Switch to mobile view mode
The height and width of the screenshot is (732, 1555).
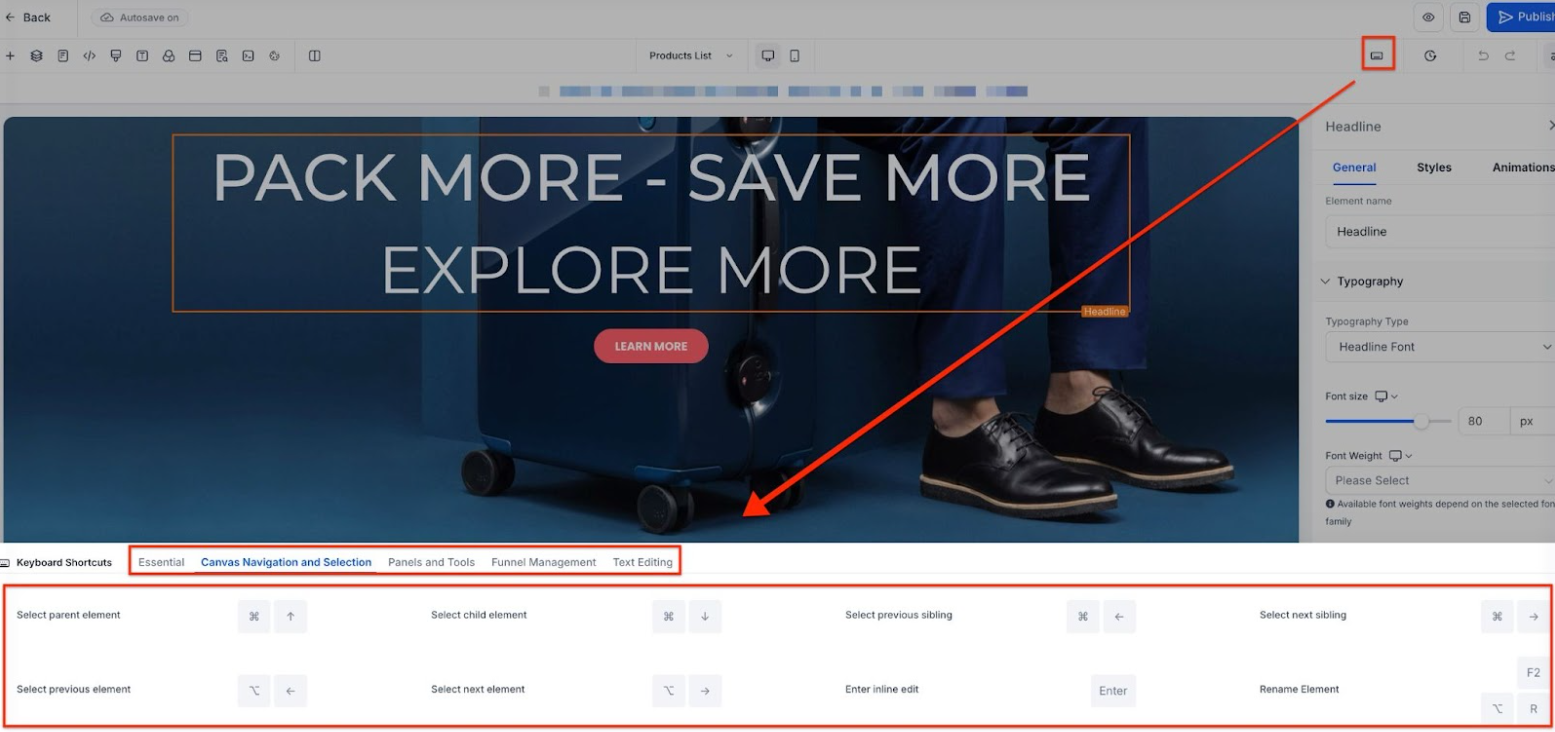click(795, 56)
